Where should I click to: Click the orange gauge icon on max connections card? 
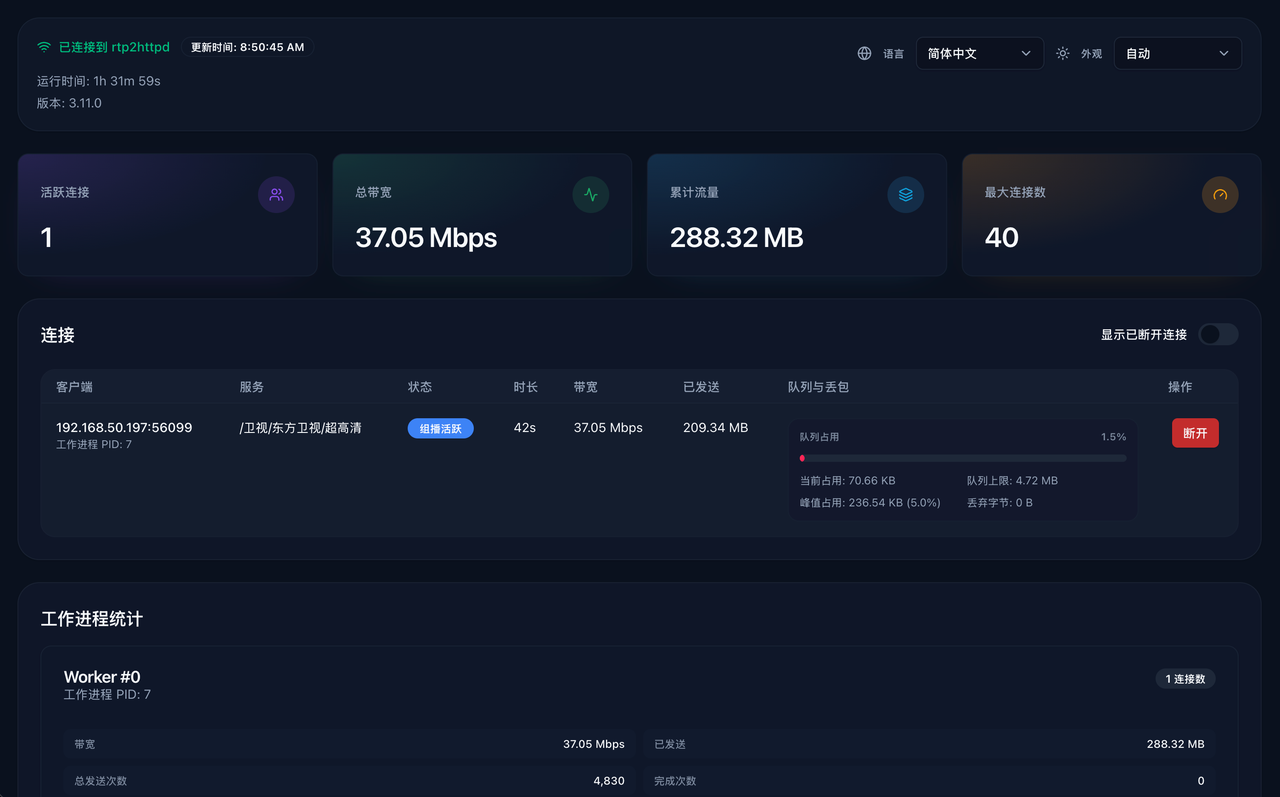pyautogui.click(x=1220, y=195)
